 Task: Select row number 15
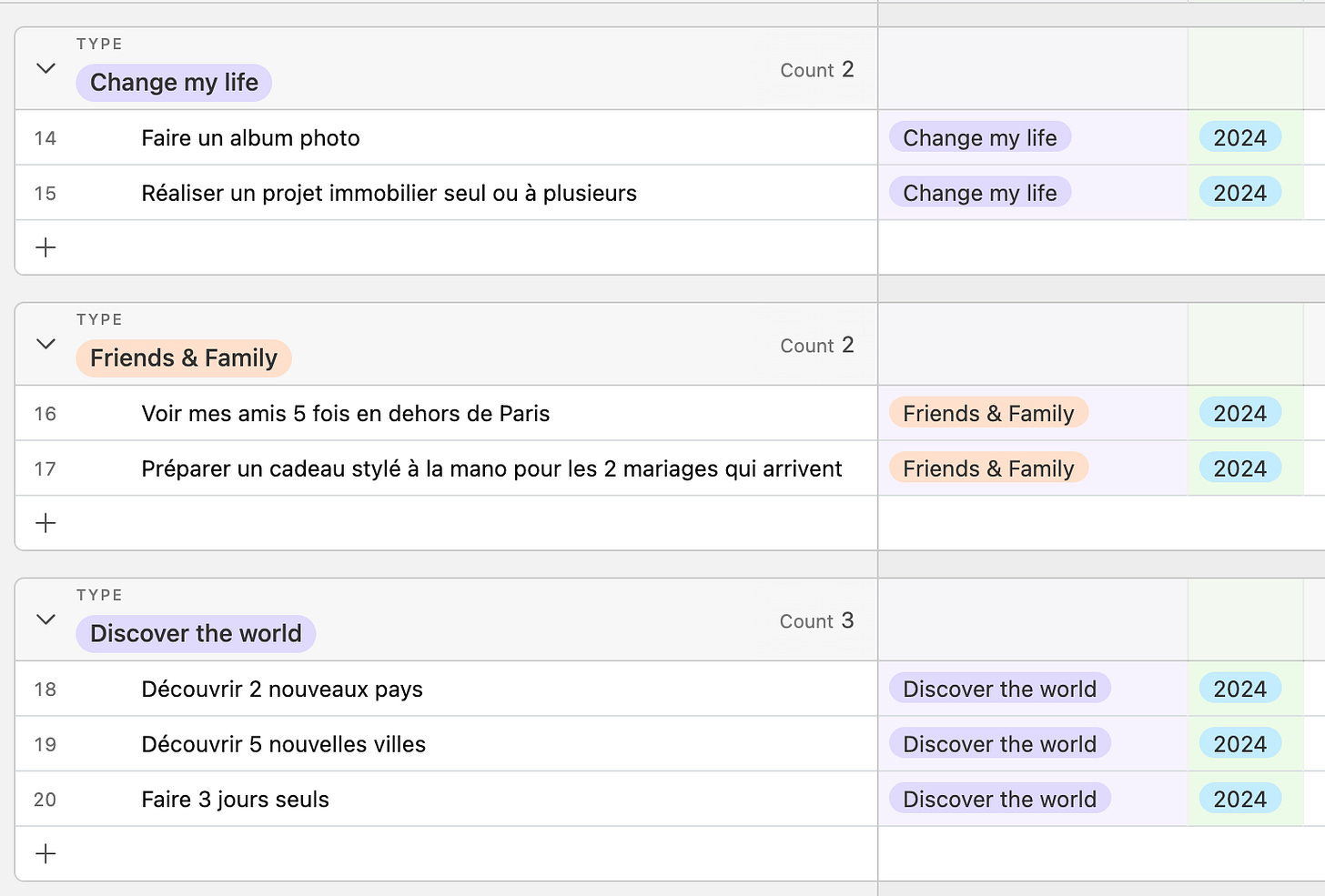click(x=45, y=194)
